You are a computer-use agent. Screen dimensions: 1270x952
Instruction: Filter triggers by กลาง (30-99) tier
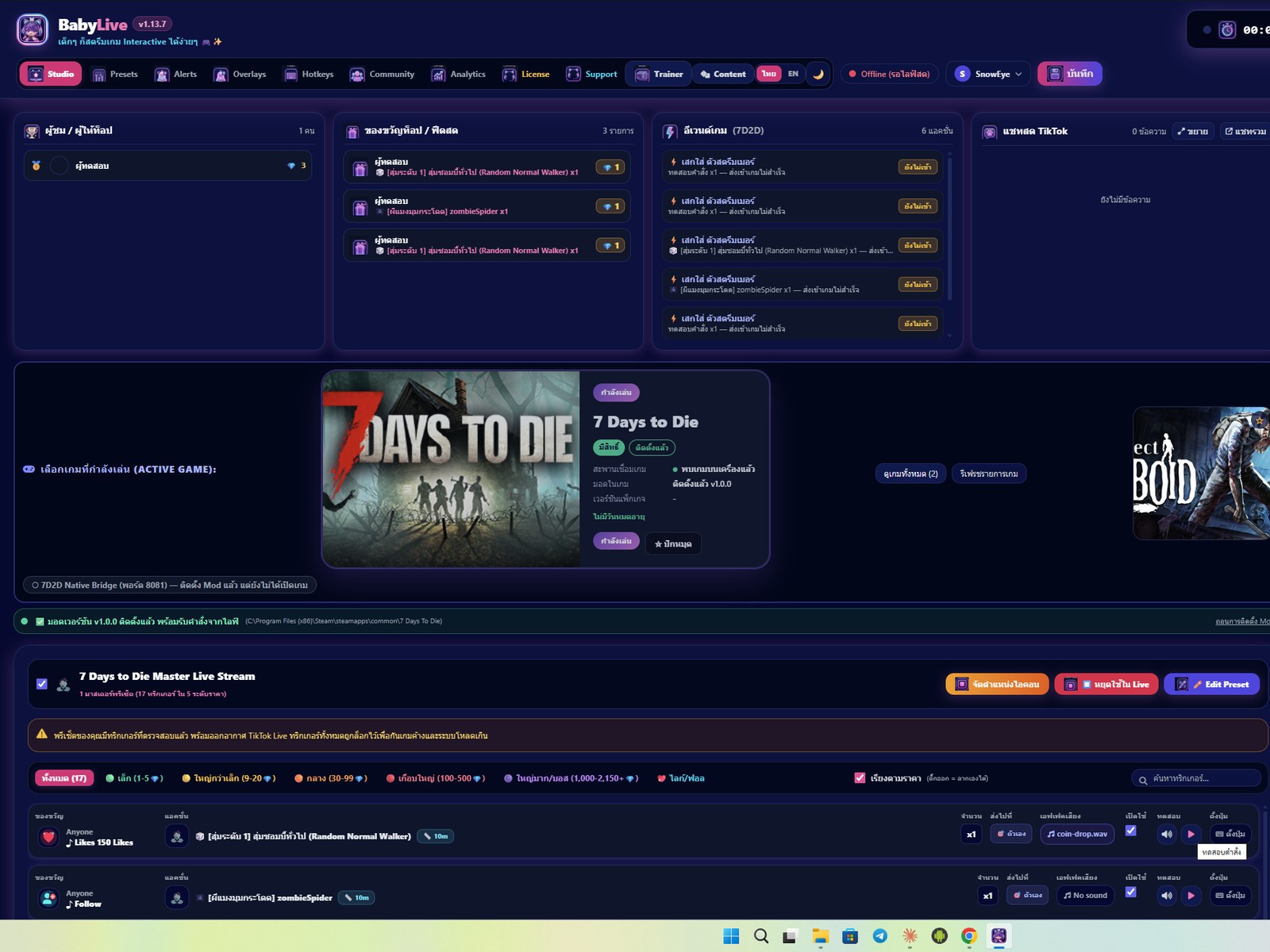330,778
